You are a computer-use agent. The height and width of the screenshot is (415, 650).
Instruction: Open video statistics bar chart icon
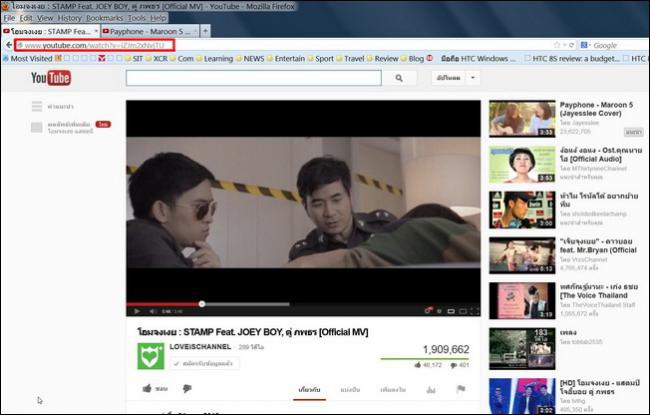coord(431,389)
